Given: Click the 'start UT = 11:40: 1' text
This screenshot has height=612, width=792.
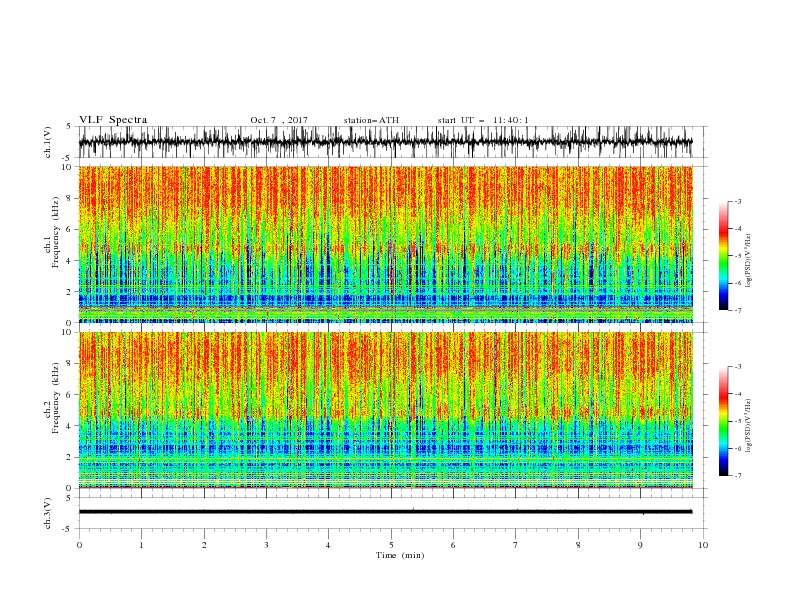Looking at the screenshot, I should click(483, 120).
